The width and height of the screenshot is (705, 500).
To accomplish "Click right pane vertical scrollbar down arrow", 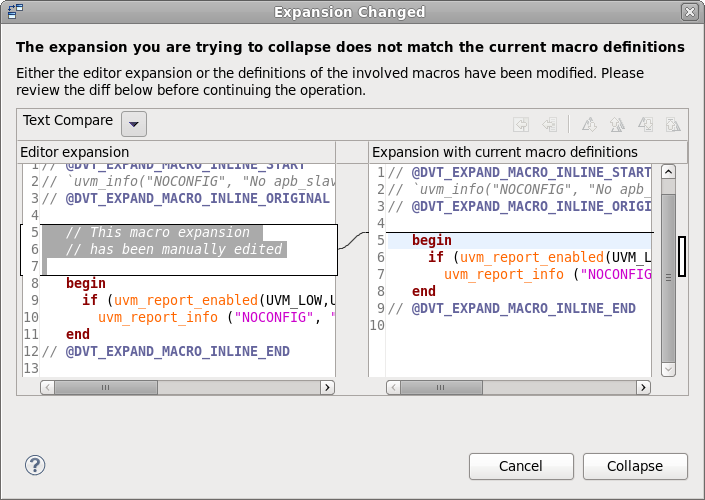I will [x=669, y=369].
